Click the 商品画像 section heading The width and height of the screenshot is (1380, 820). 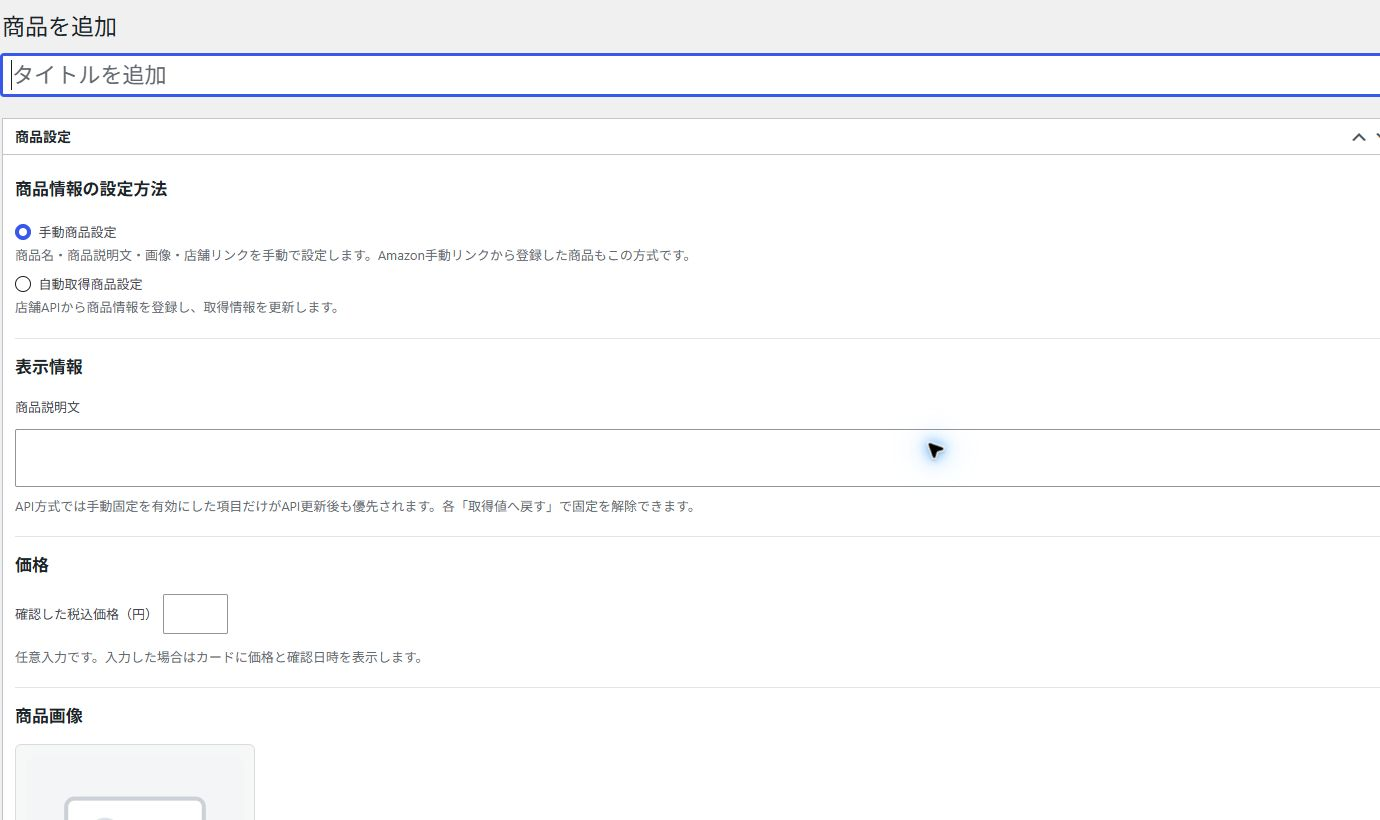click(x=49, y=716)
